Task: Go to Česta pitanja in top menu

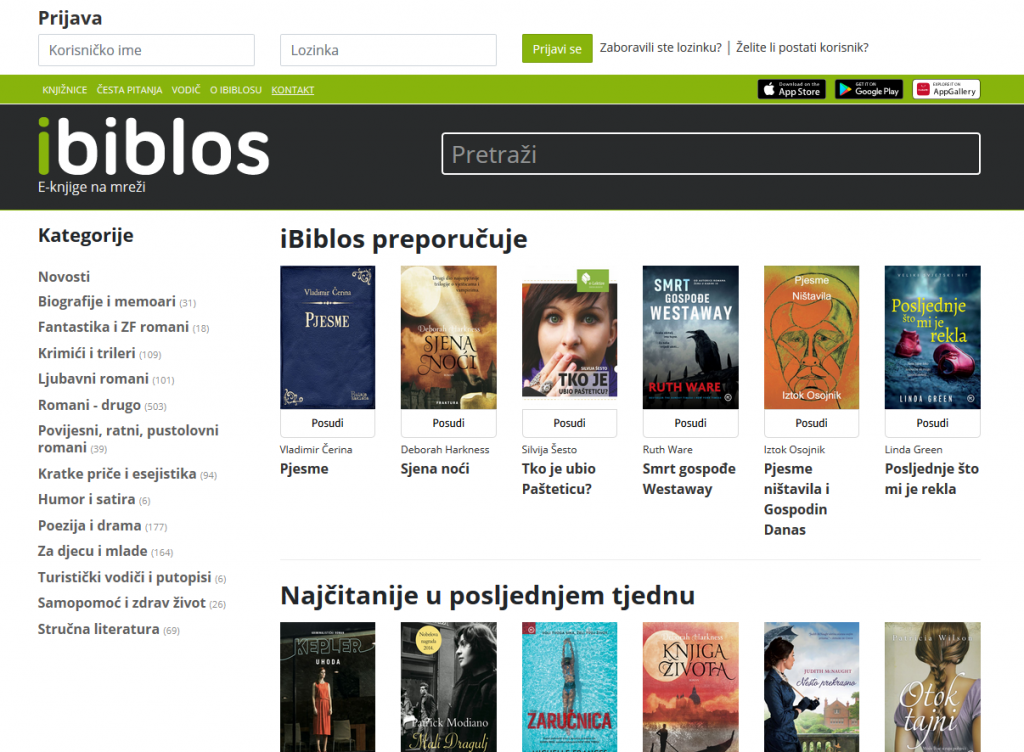Action: coord(129,90)
